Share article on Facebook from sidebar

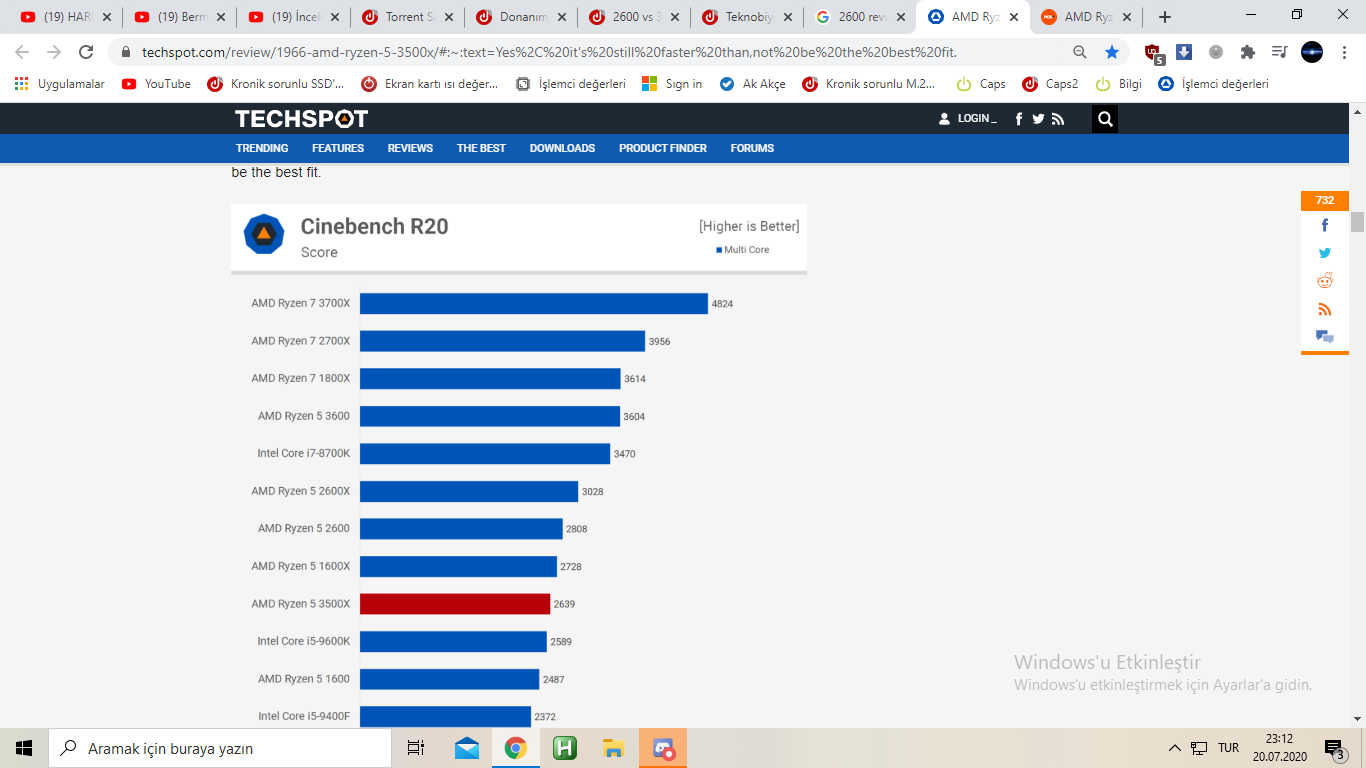tap(1325, 225)
